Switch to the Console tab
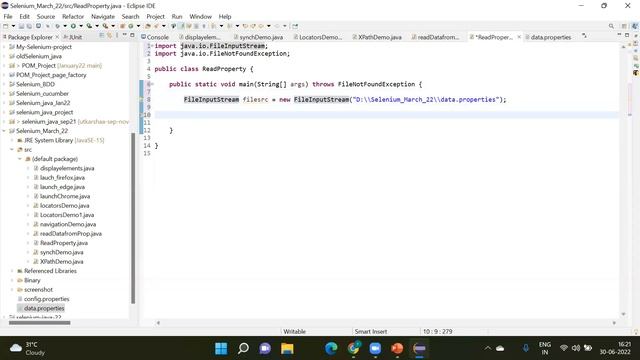 click(x=155, y=37)
